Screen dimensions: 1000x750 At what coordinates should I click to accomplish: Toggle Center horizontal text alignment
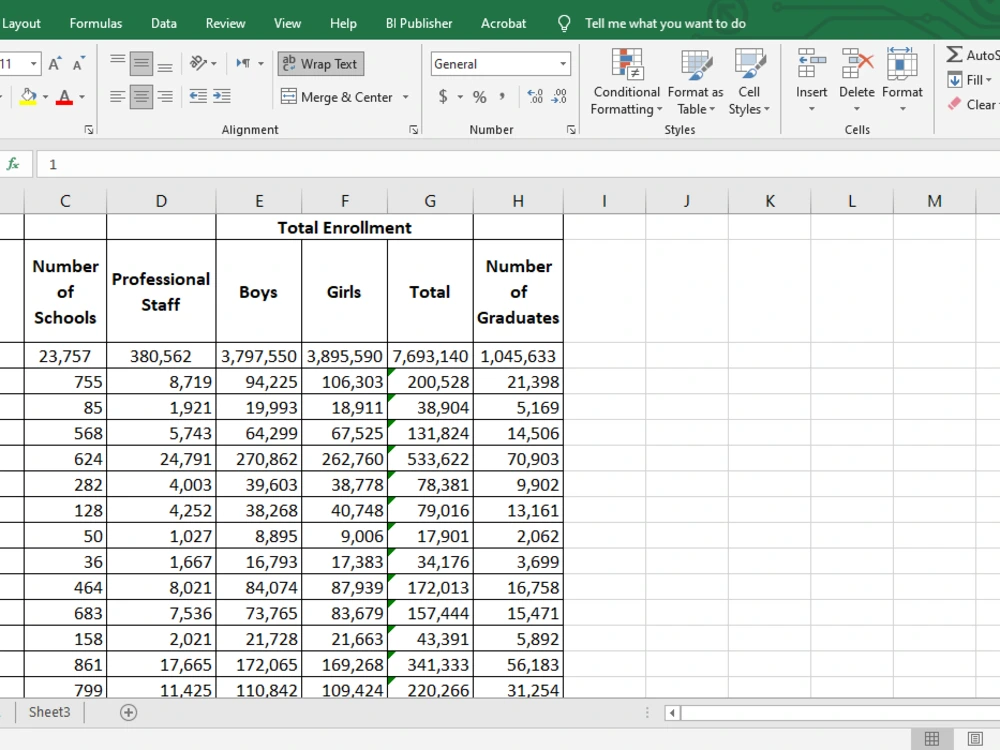point(141,97)
